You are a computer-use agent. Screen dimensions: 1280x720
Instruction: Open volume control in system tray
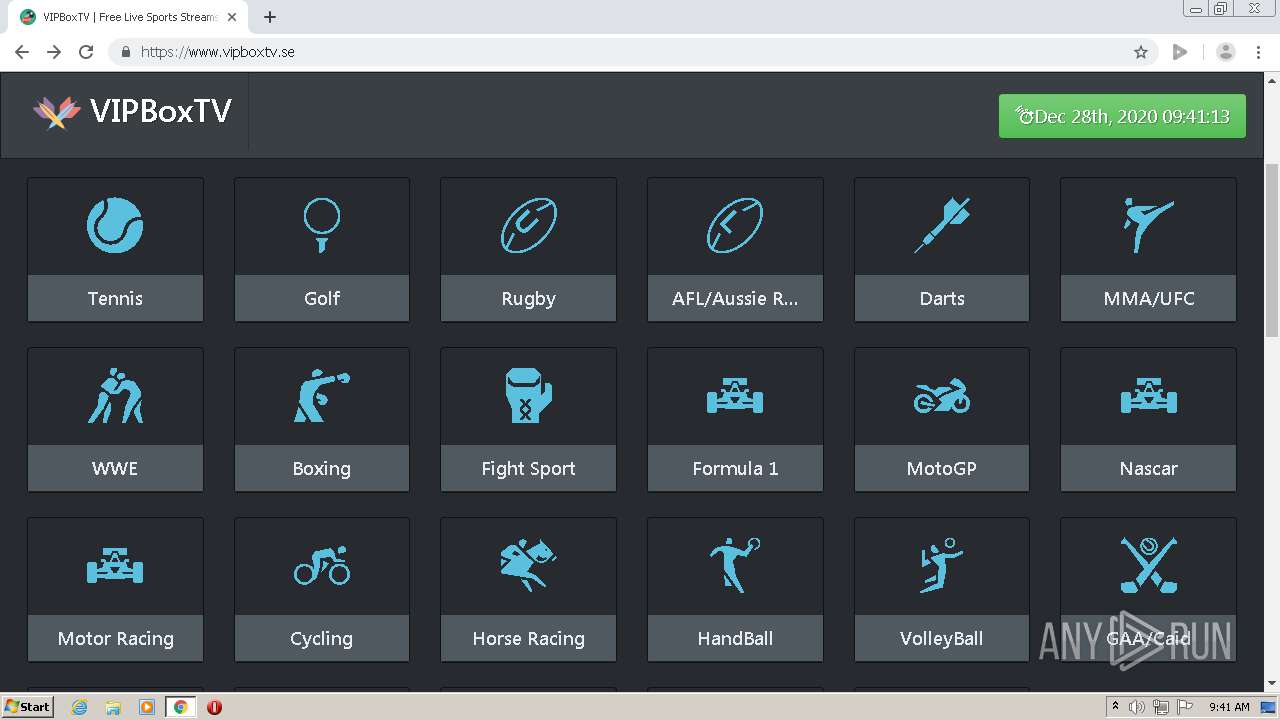1137,707
